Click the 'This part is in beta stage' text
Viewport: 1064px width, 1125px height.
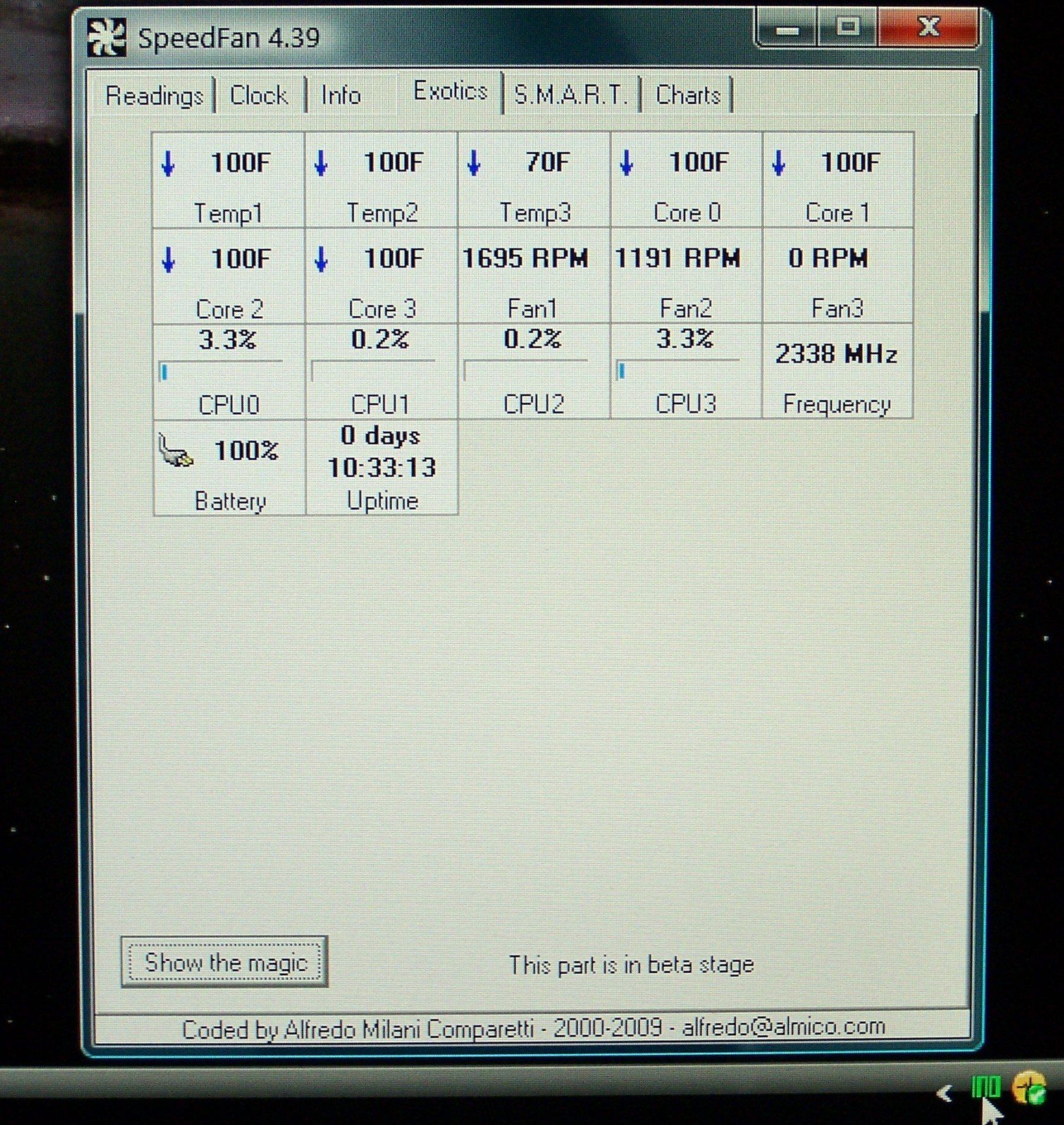(x=631, y=965)
